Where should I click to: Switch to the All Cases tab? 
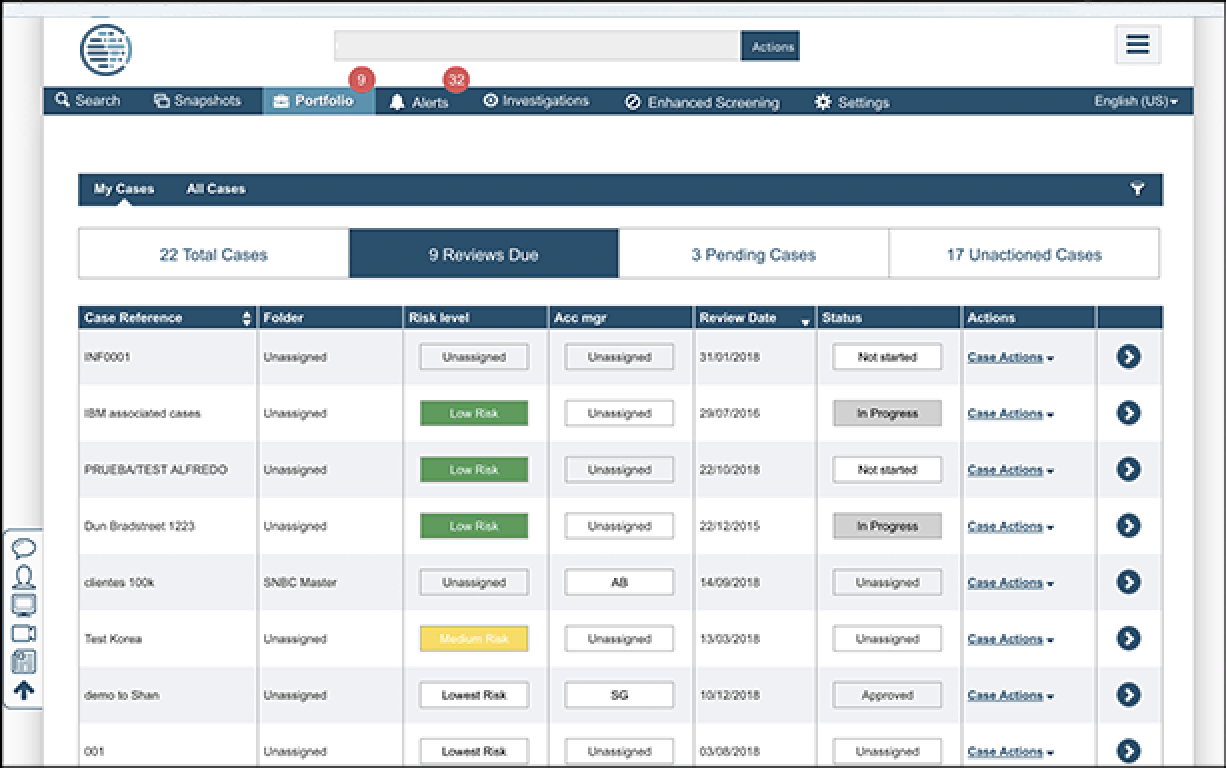pos(215,189)
